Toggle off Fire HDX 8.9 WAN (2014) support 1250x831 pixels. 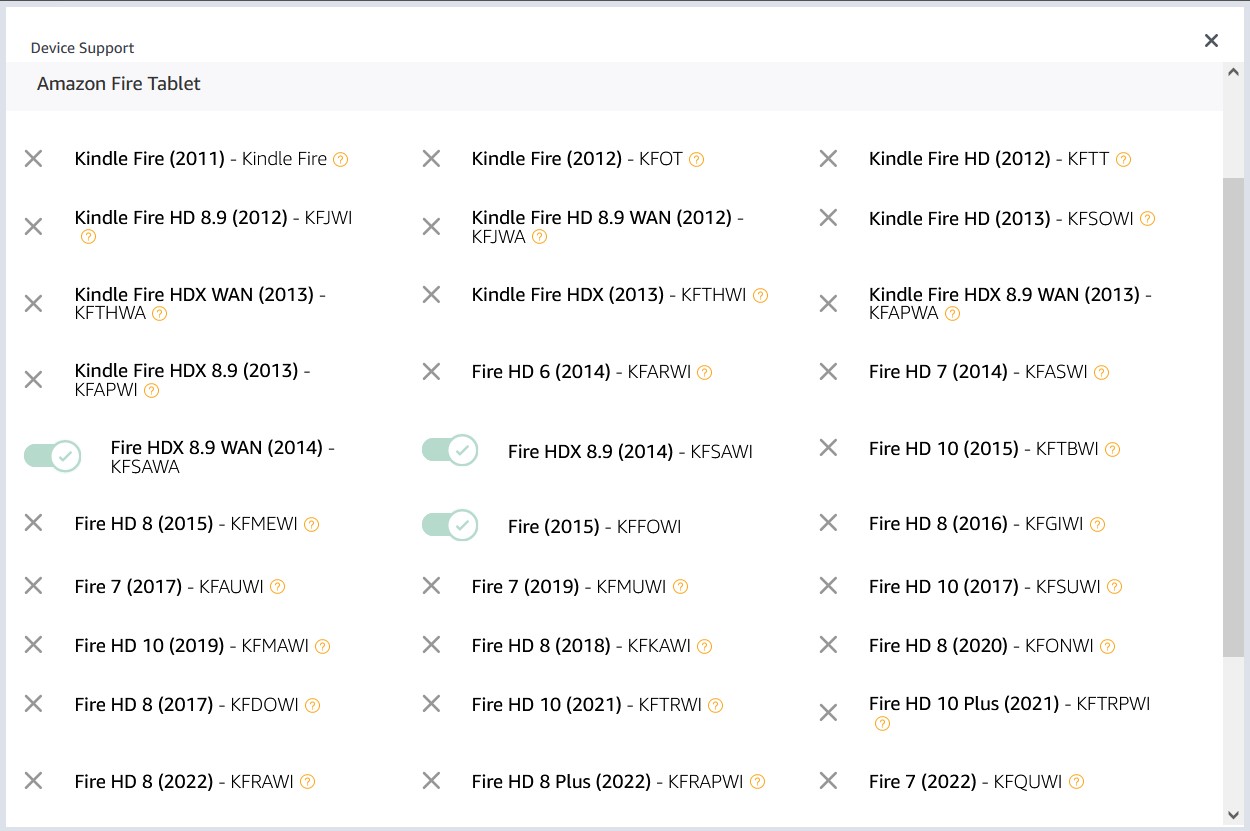52,456
